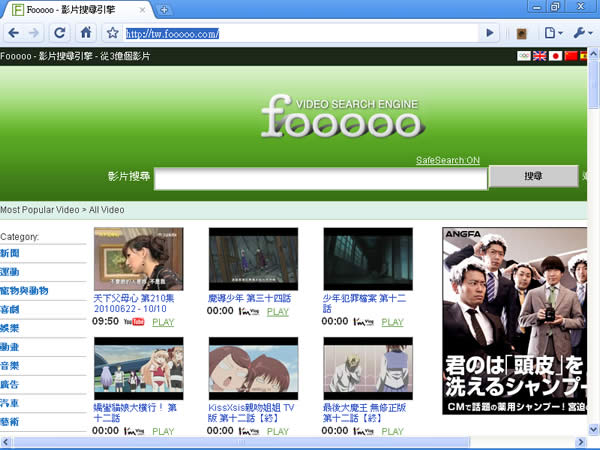Open the home page icon
600x450 pixels.
click(86, 33)
